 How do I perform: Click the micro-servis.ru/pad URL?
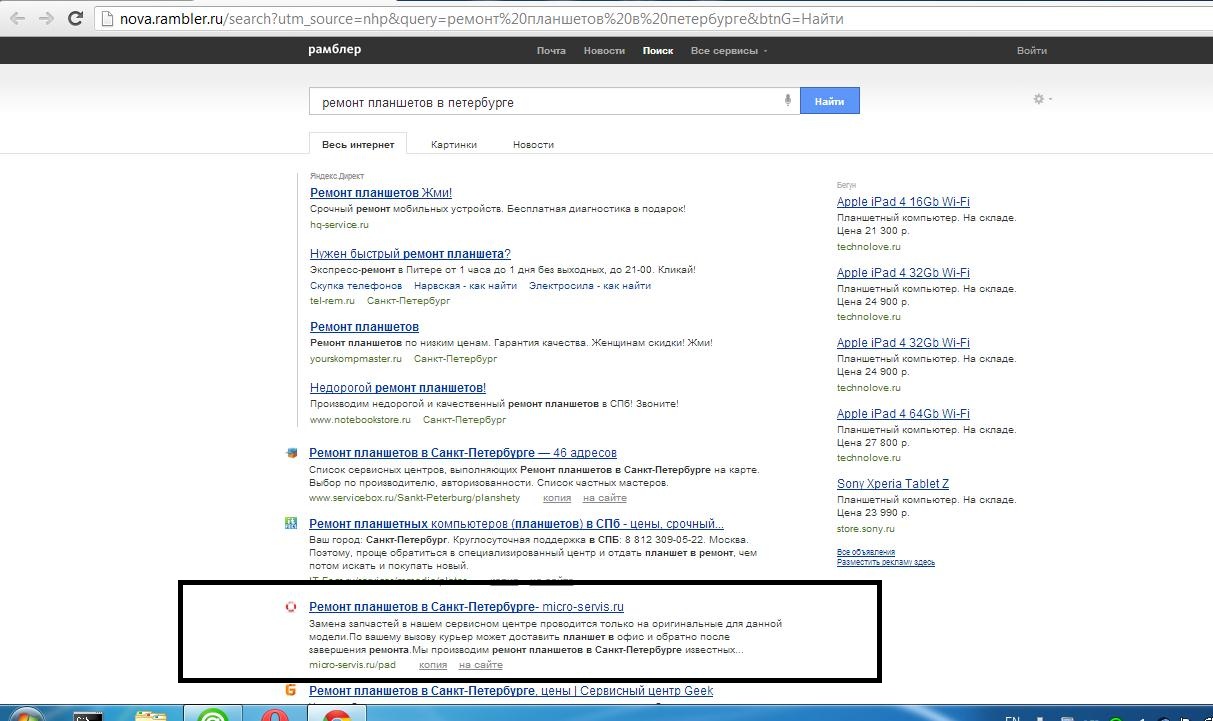pyautogui.click(x=352, y=665)
